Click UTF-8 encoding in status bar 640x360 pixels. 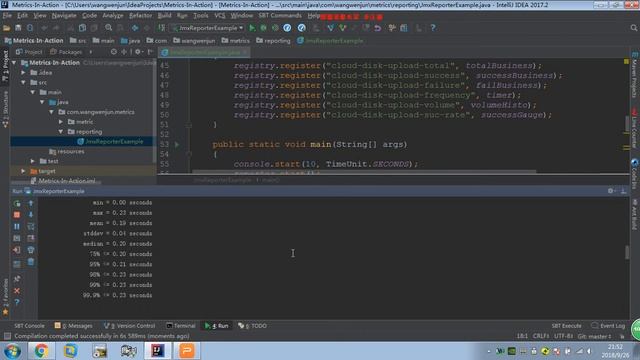[x=563, y=336]
